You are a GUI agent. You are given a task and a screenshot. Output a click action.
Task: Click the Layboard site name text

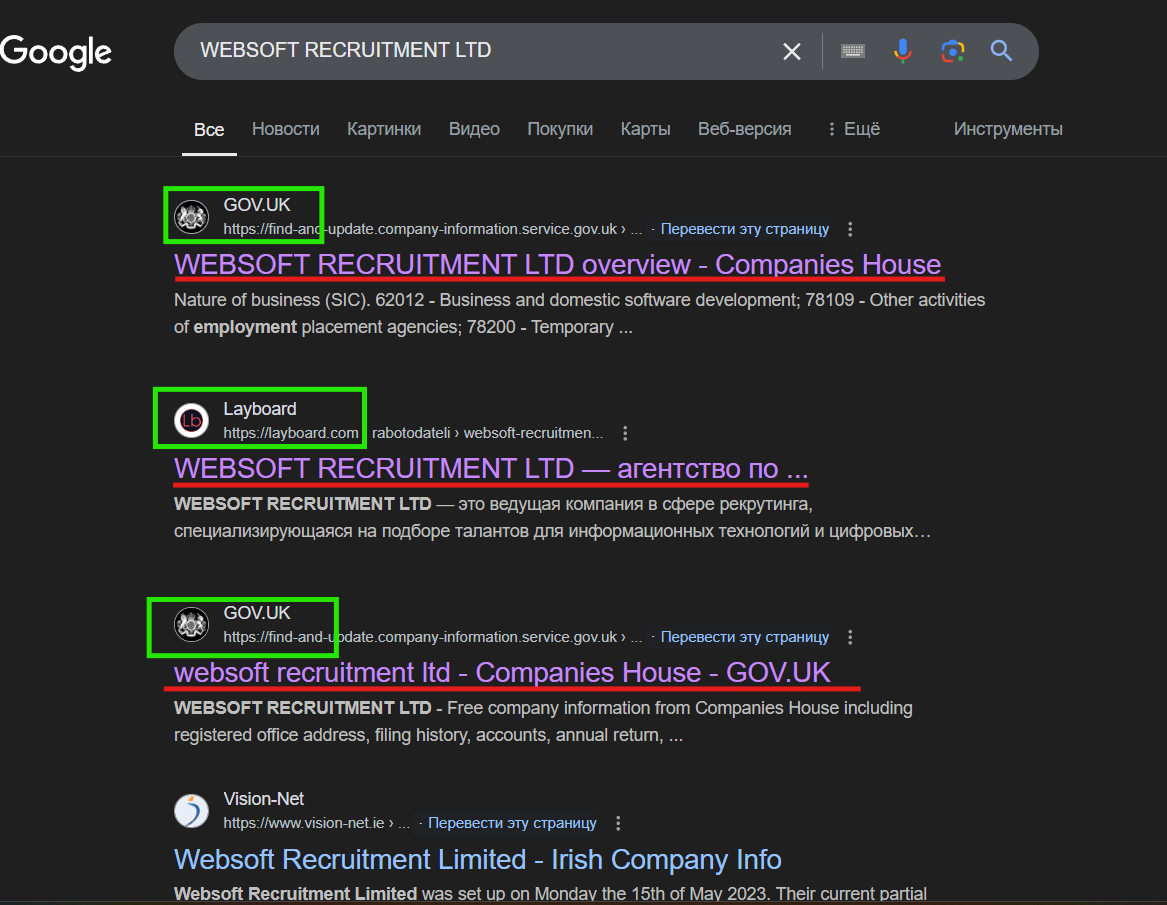coord(260,409)
